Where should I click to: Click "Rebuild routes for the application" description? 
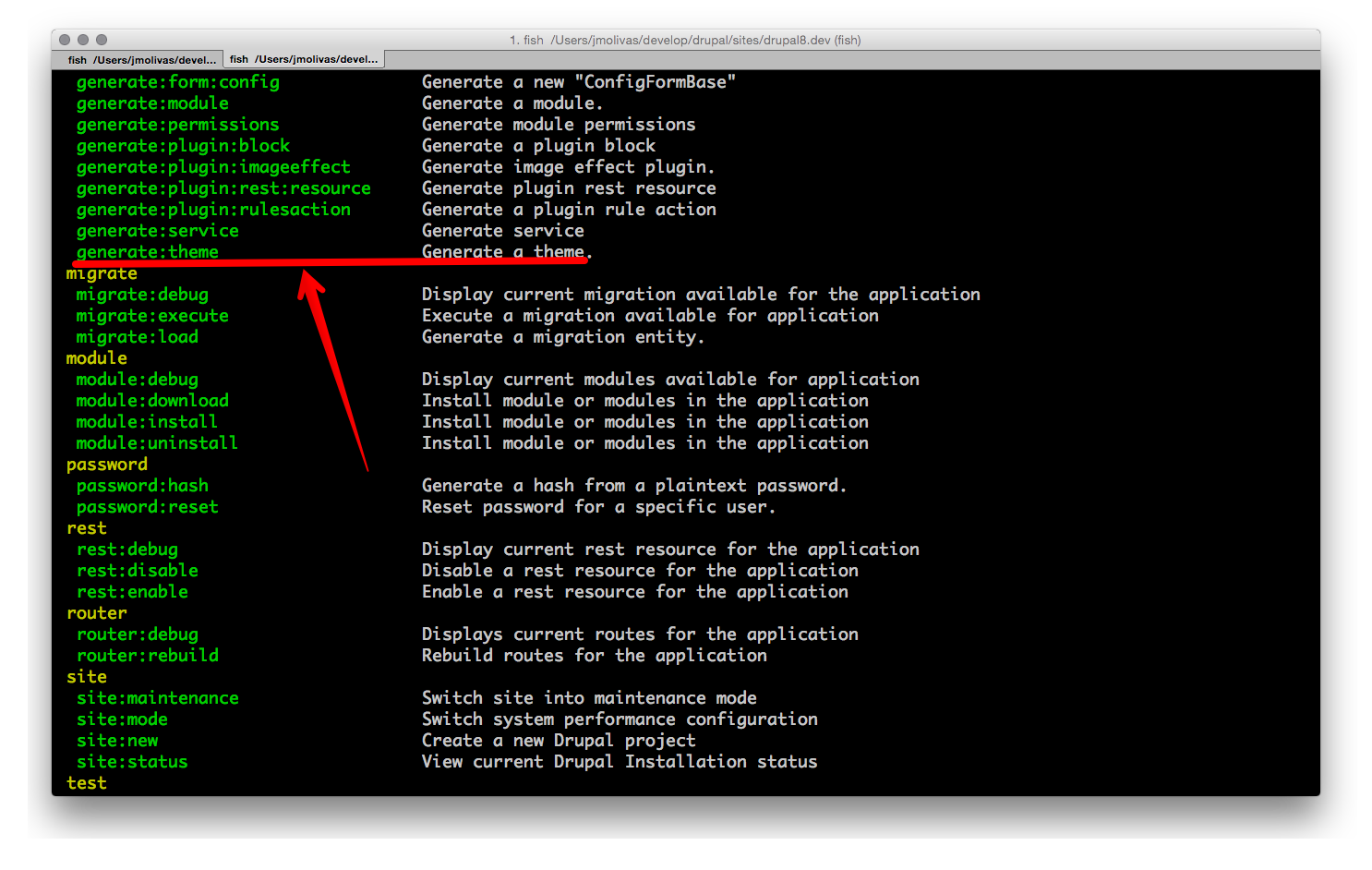[x=595, y=656]
